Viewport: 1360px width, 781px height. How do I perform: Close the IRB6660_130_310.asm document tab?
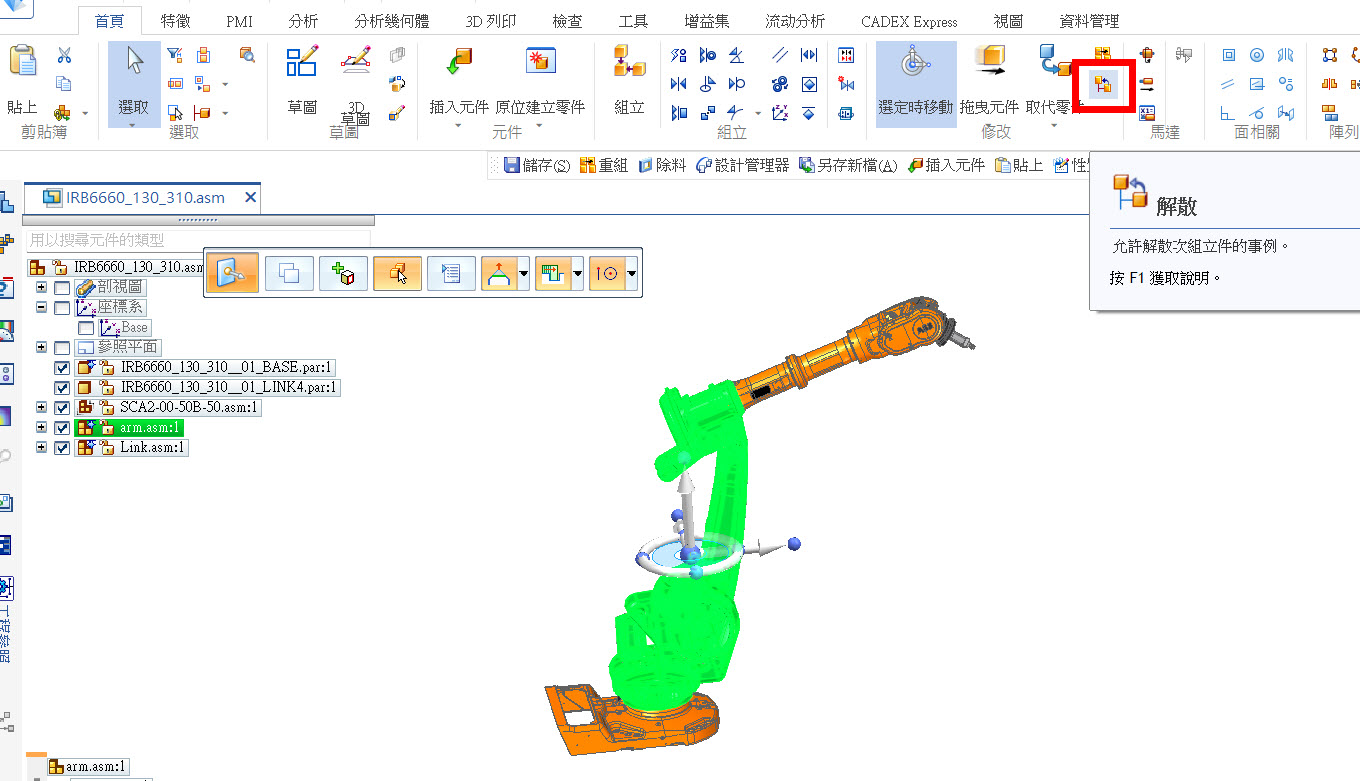point(251,198)
